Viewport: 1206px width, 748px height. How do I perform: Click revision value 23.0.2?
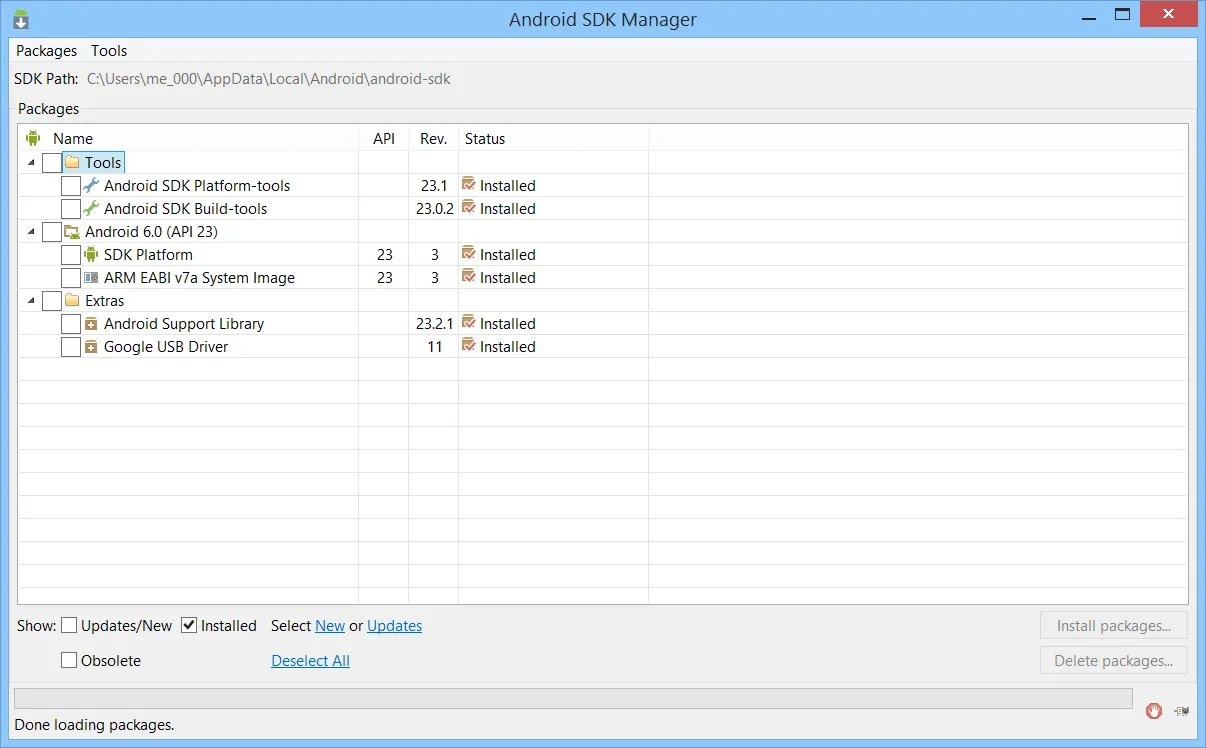pos(435,209)
